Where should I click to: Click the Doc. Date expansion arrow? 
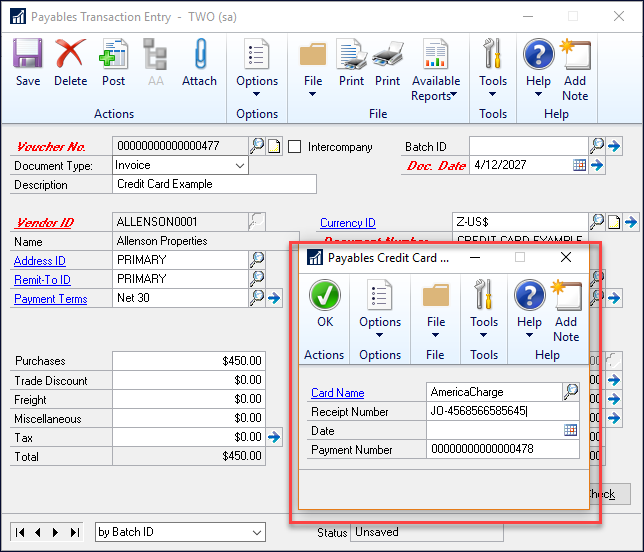coord(597,165)
